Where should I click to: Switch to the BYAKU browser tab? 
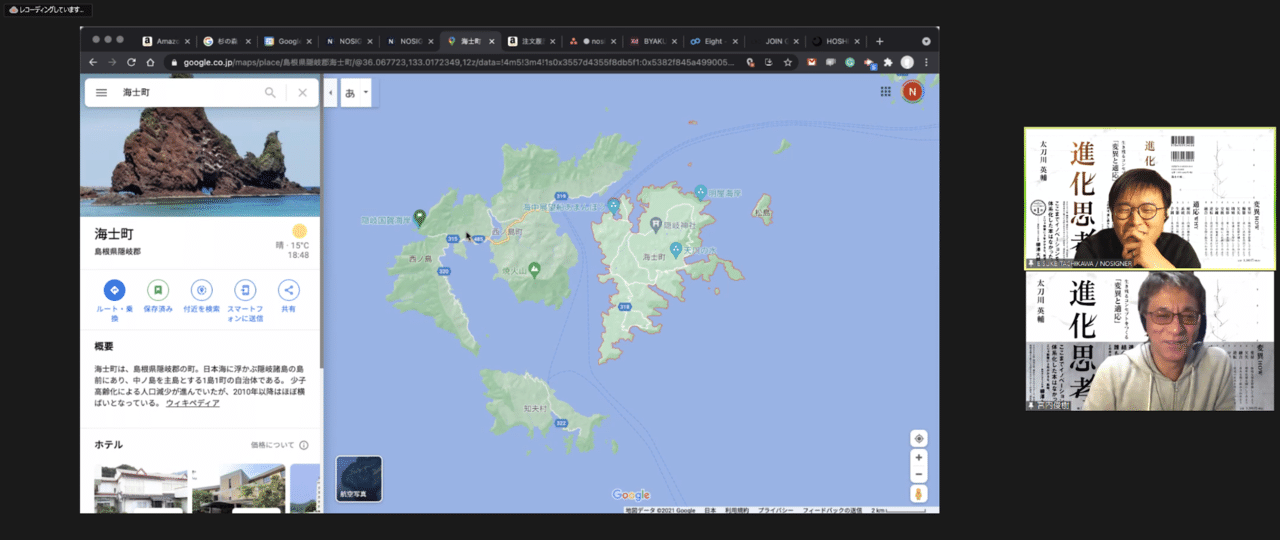pos(654,41)
